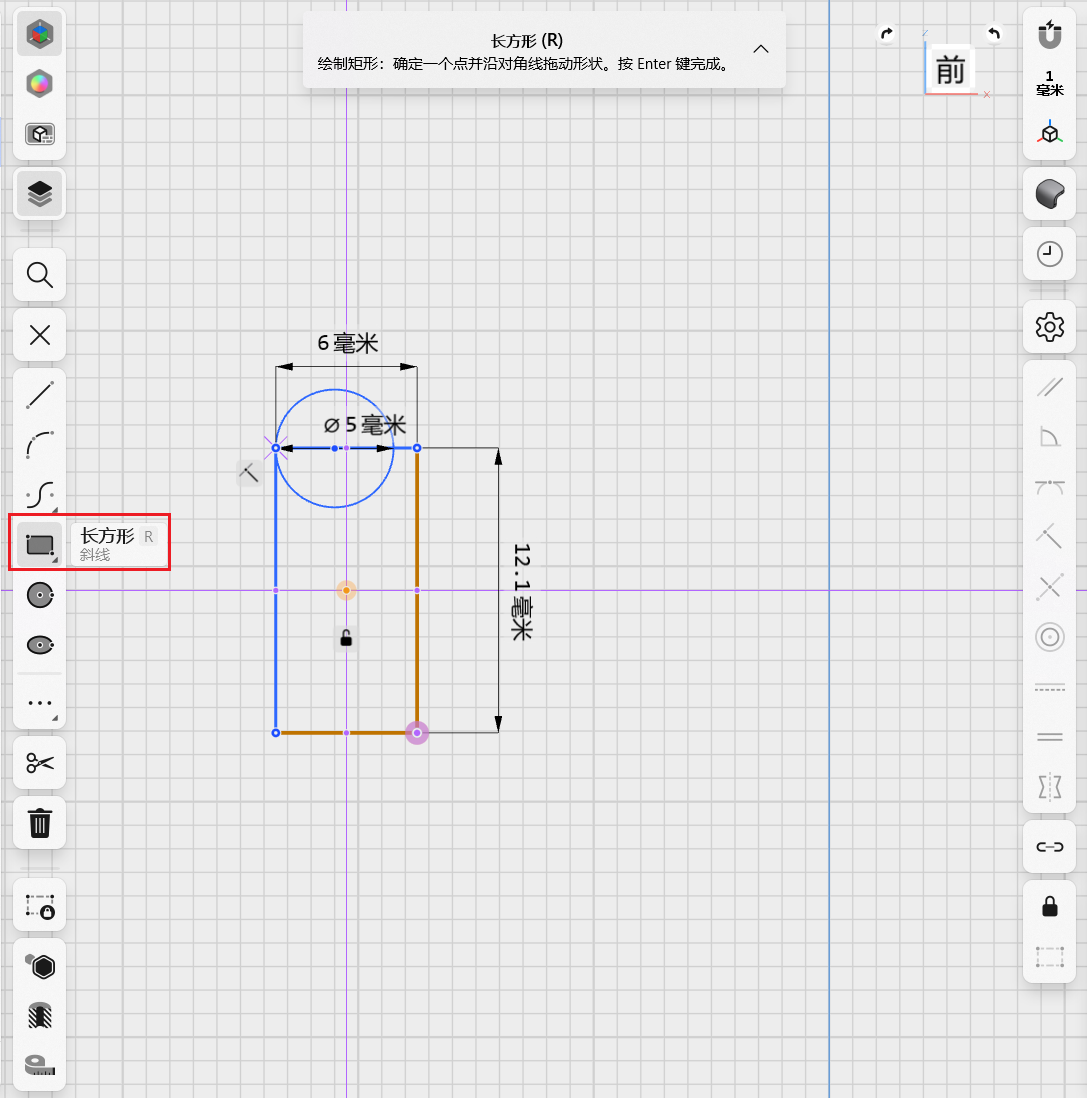Click the chain link icon
The width and height of the screenshot is (1087, 1098).
[x=1049, y=847]
